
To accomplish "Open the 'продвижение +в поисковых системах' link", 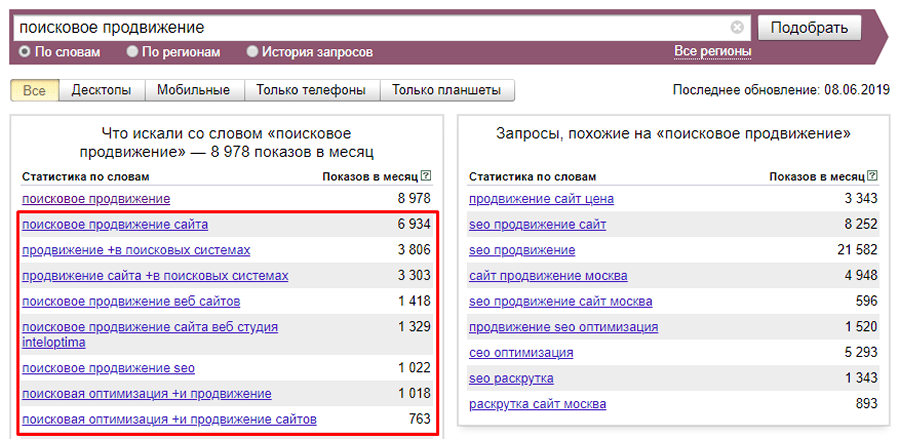I will point(136,249).
